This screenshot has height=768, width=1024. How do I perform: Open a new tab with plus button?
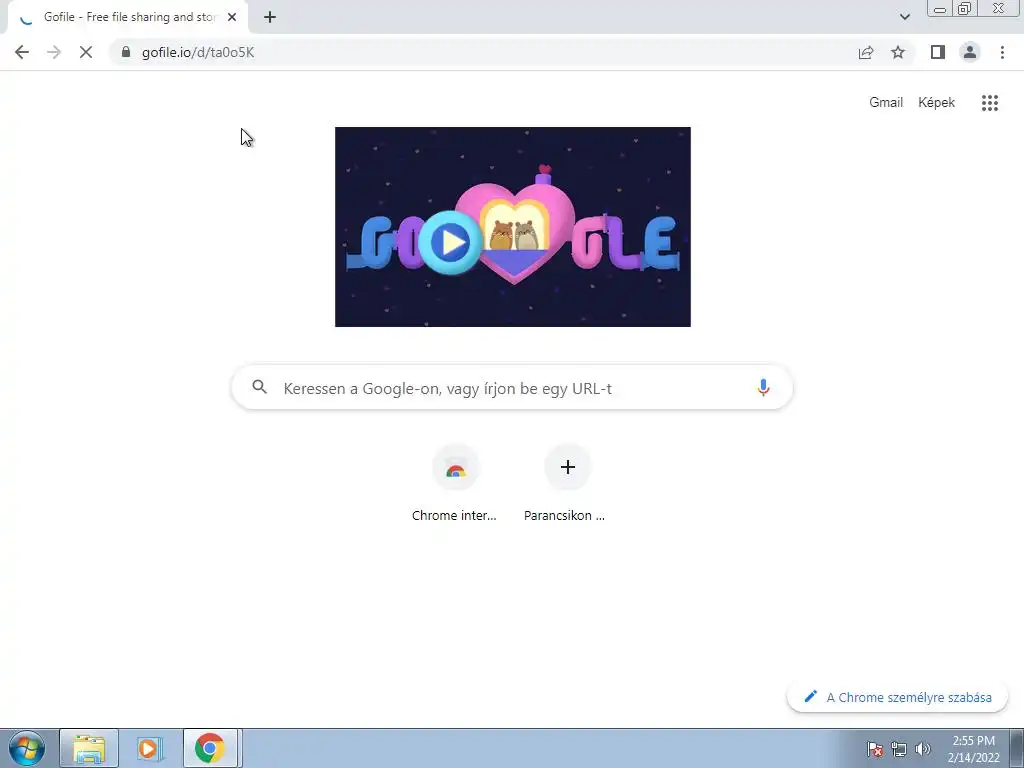point(270,17)
